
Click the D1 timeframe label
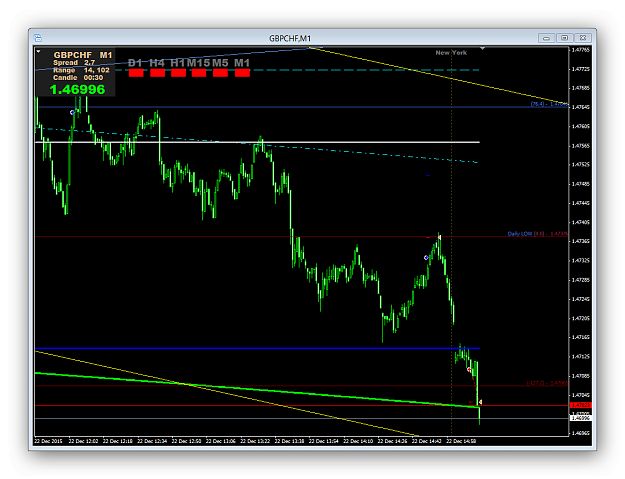pyautogui.click(x=136, y=63)
